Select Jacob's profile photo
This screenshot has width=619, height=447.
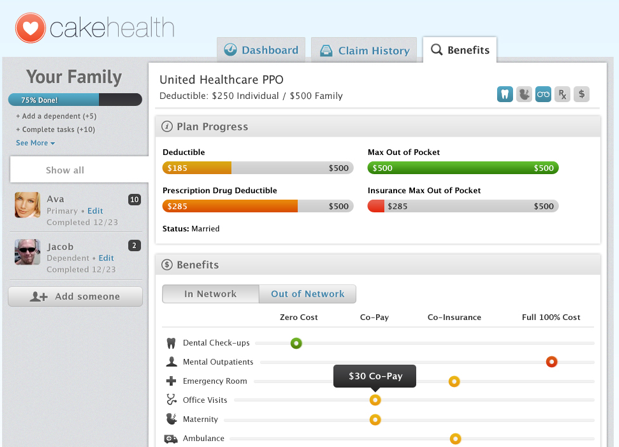pos(27,251)
